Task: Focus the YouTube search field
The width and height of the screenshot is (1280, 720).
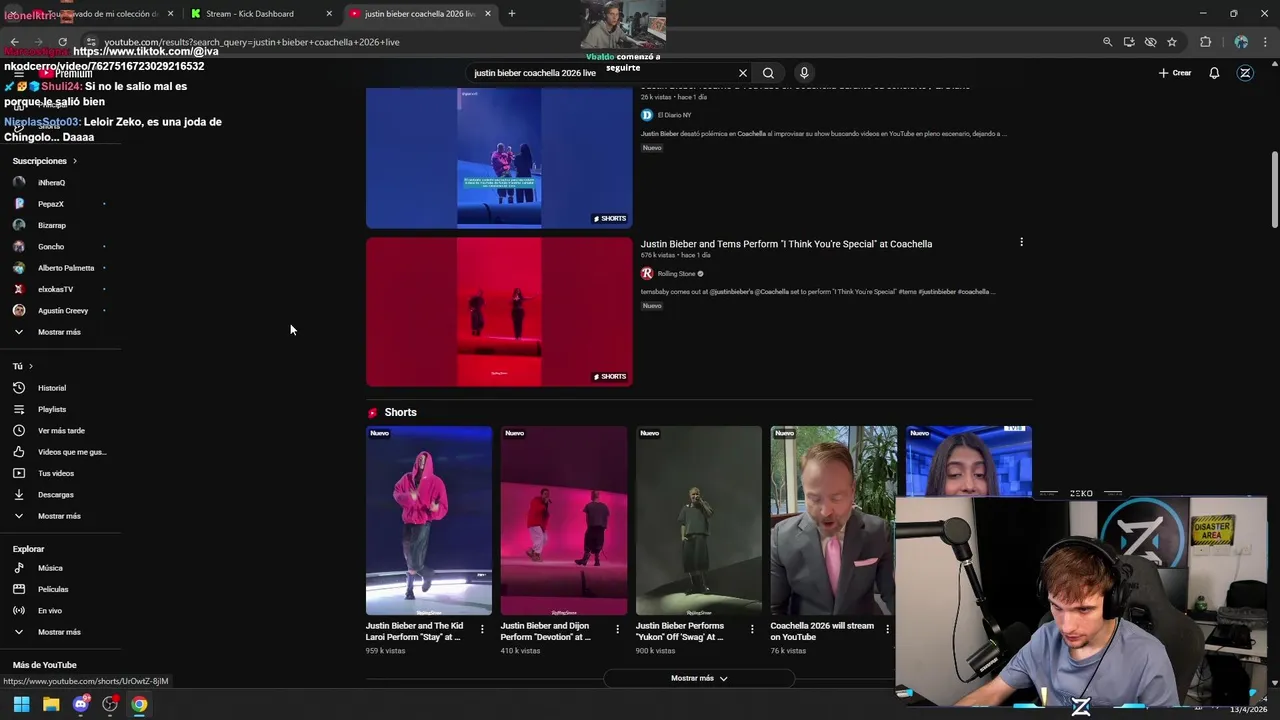Action: pyautogui.click(x=602, y=73)
